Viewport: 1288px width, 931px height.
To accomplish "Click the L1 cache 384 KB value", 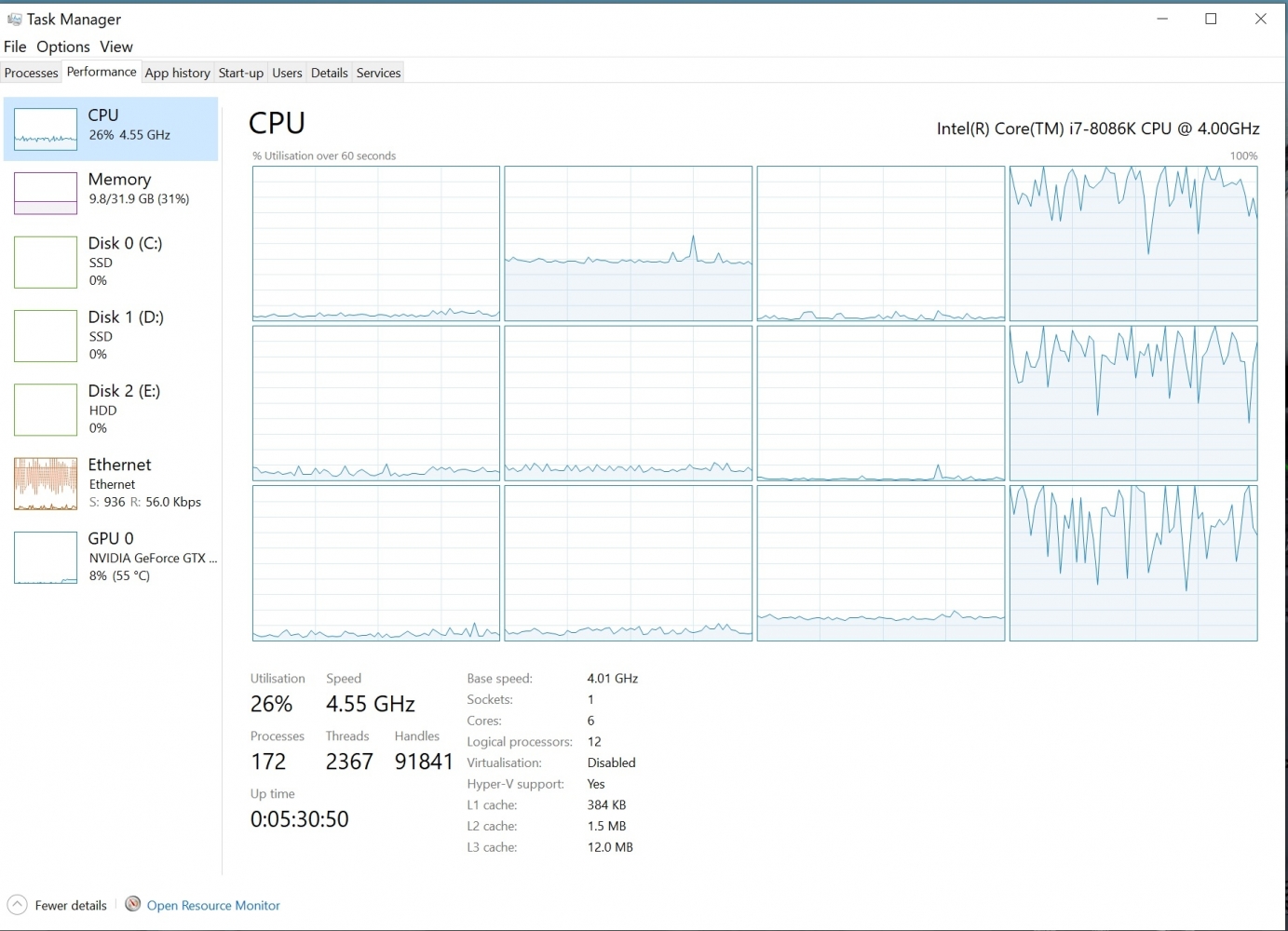I will point(606,805).
